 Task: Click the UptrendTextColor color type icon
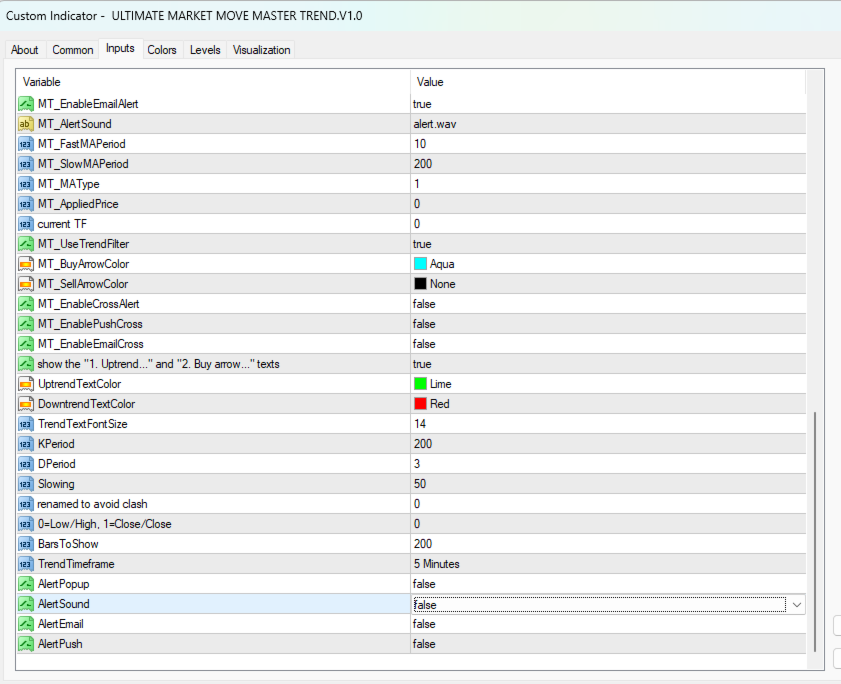26,384
